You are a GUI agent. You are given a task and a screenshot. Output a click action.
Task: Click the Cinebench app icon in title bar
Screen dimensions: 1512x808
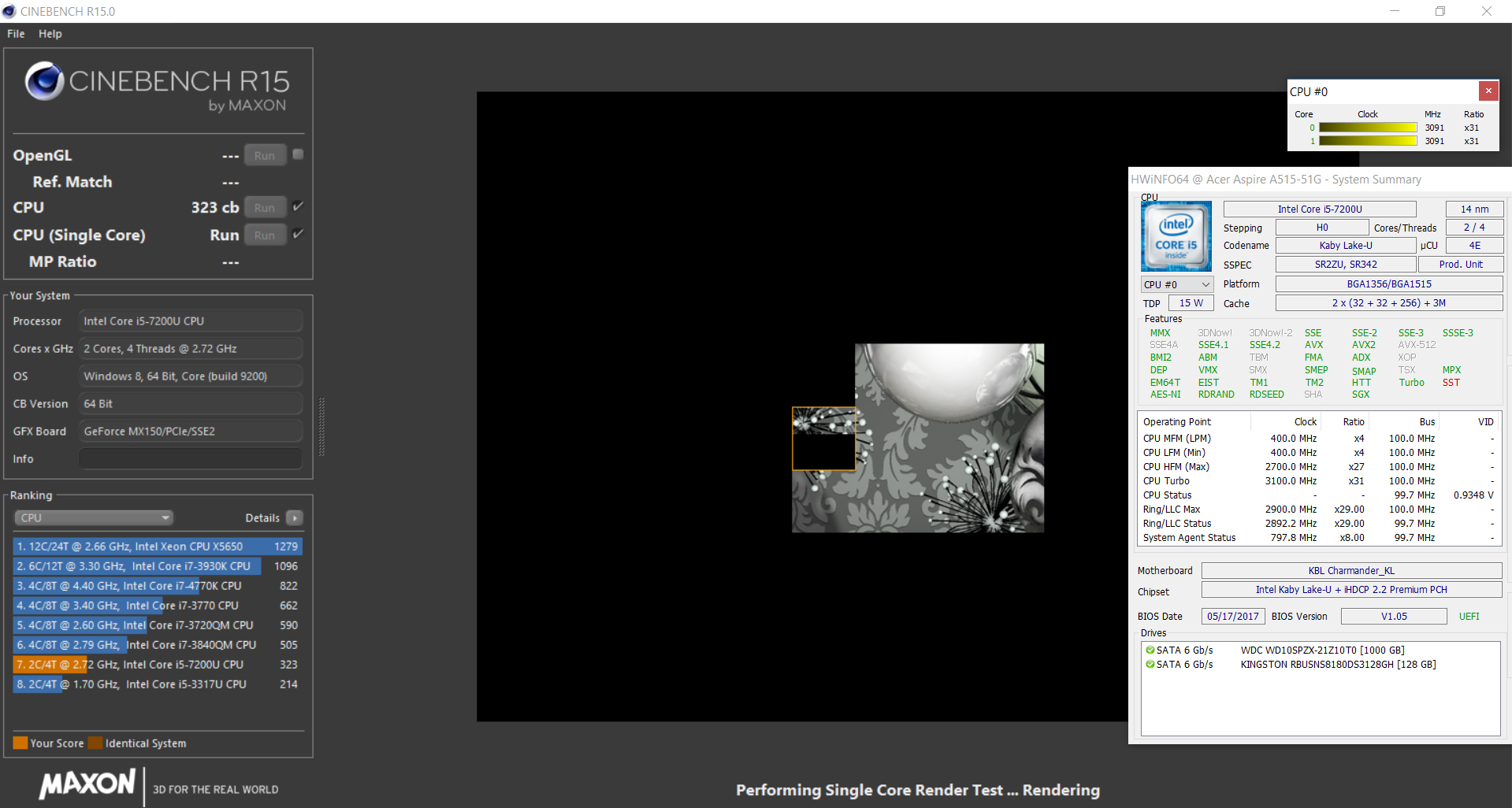[9, 11]
